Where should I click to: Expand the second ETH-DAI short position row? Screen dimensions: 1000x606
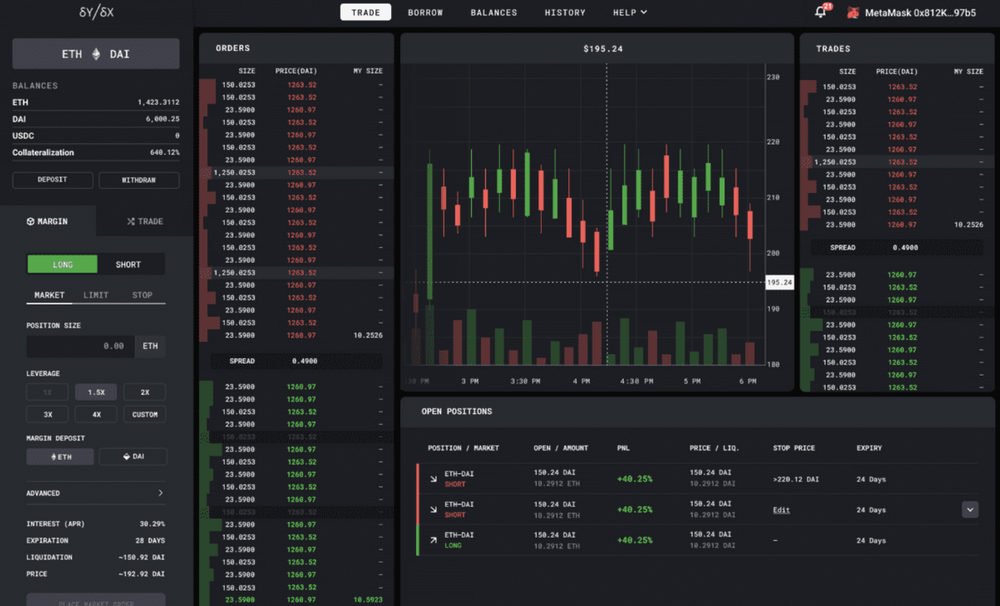(x=968, y=509)
